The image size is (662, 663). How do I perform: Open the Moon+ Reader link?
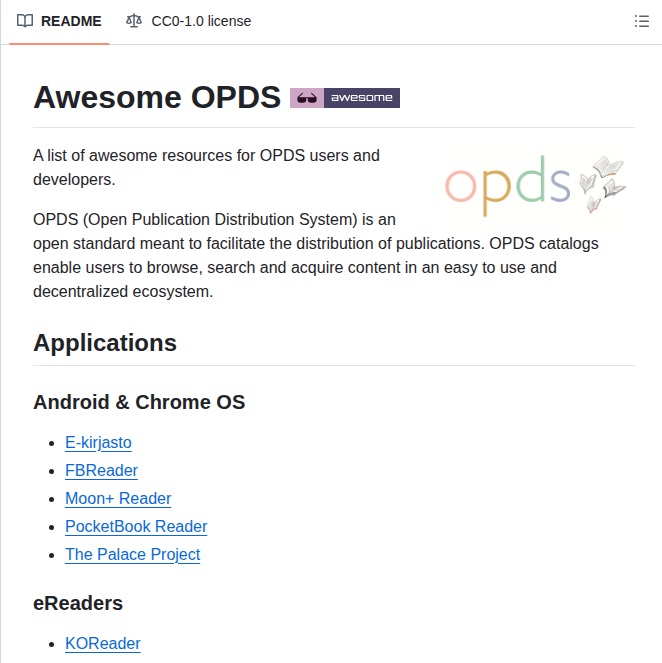coord(118,499)
